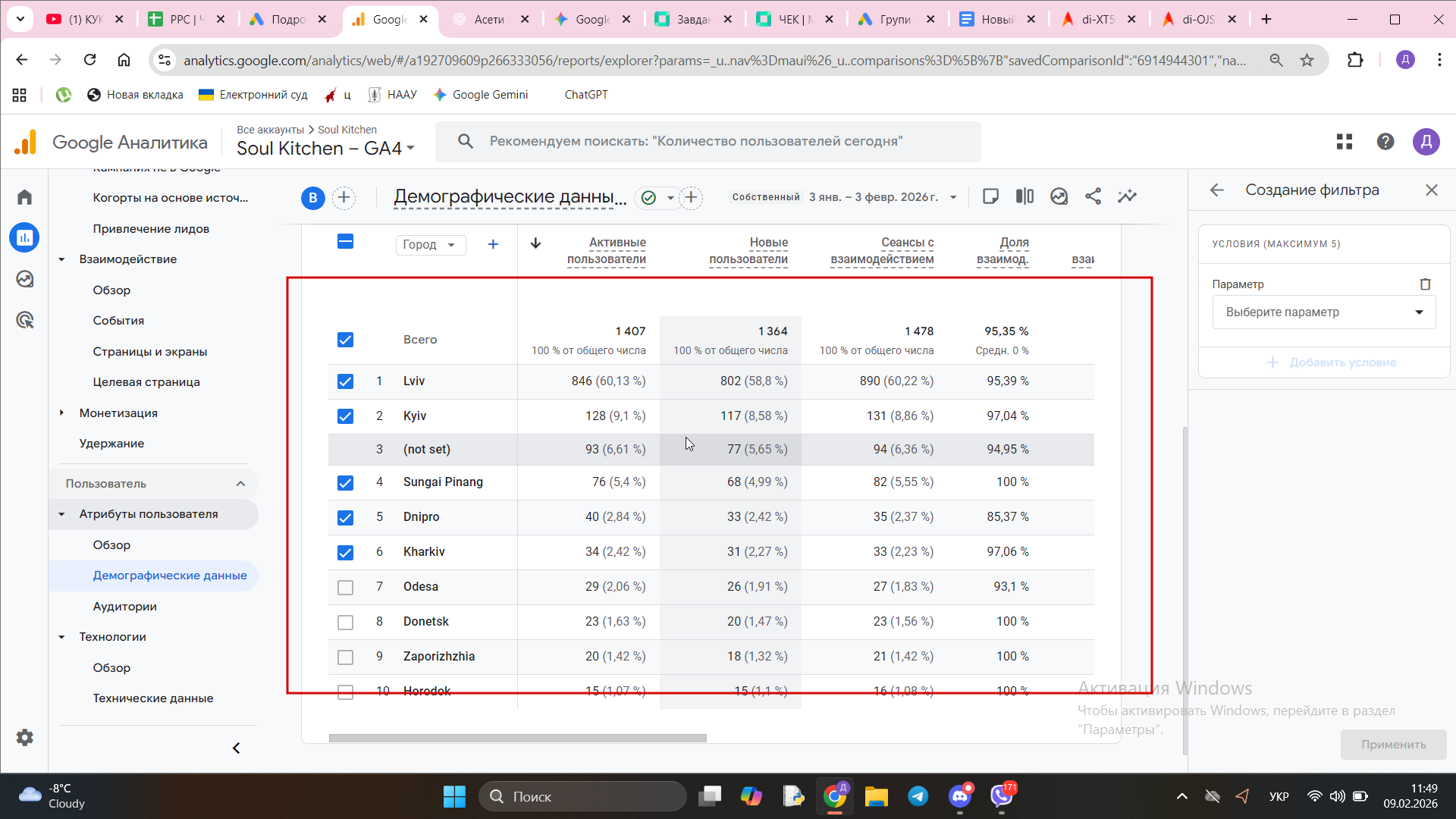The height and width of the screenshot is (819, 1456).
Task: Open the Advertising section in left rail
Action: 25,320
